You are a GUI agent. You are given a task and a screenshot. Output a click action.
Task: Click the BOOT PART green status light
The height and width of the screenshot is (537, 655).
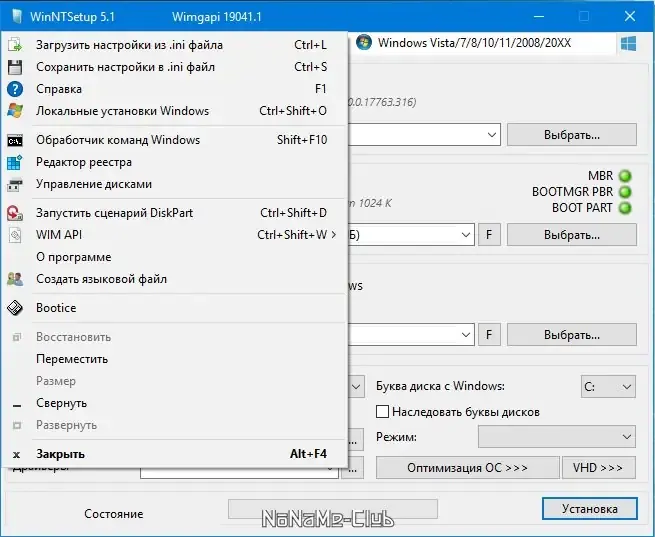point(625,208)
